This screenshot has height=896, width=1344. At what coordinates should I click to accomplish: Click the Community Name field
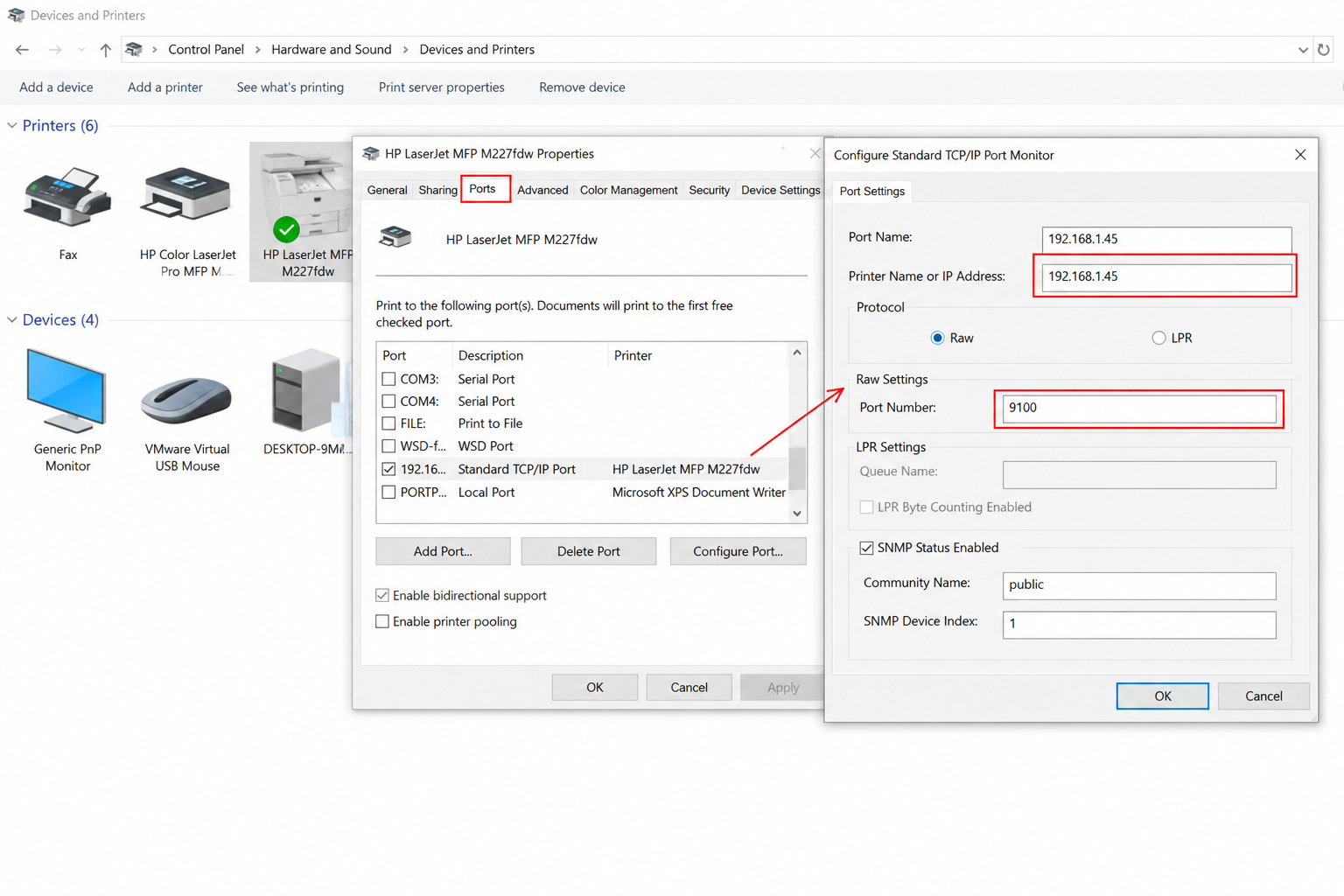tap(1139, 585)
